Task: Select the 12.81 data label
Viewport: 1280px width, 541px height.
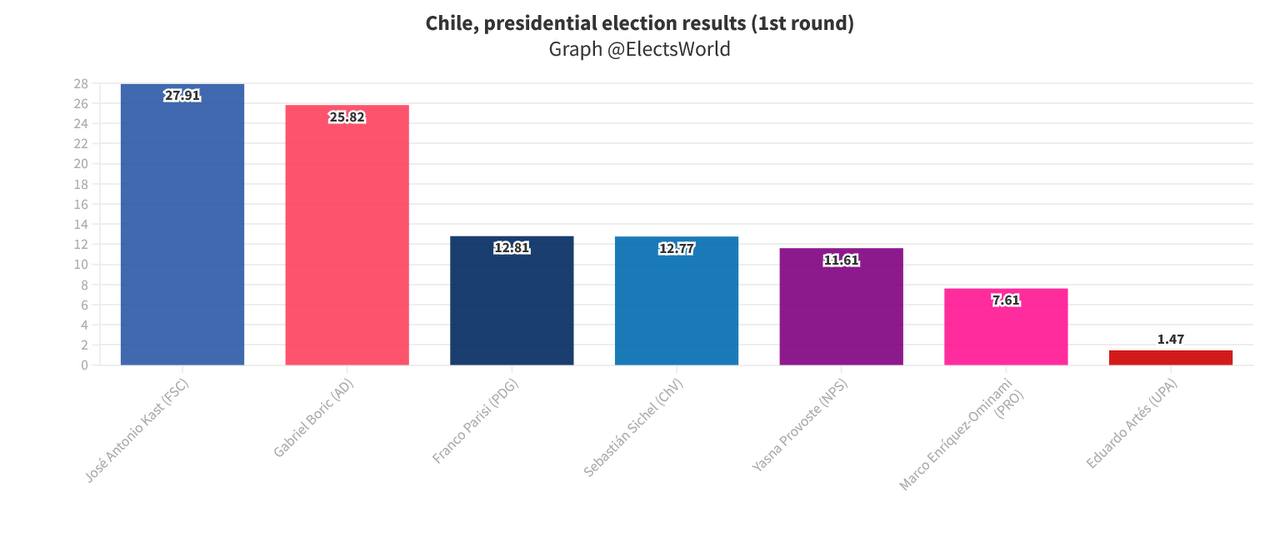Action: (x=512, y=248)
